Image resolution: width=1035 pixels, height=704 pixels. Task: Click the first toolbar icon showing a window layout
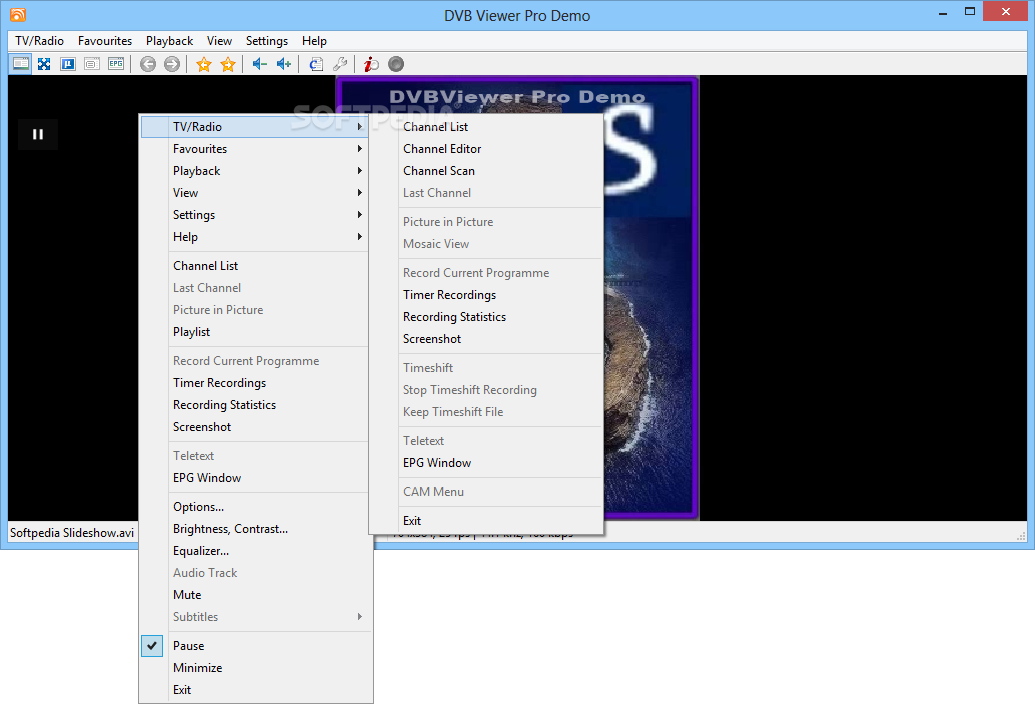[x=20, y=64]
